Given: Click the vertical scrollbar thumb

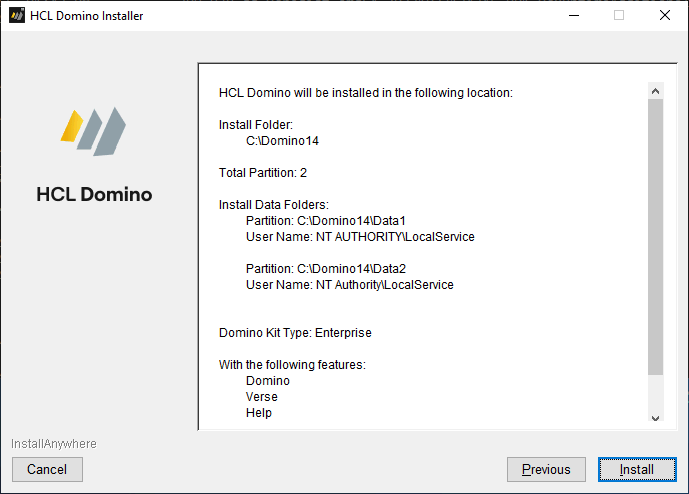Looking at the screenshot, I should tap(655, 237).
